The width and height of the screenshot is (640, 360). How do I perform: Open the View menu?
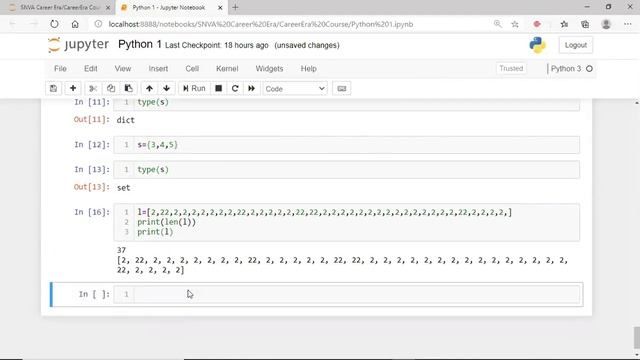[123, 69]
